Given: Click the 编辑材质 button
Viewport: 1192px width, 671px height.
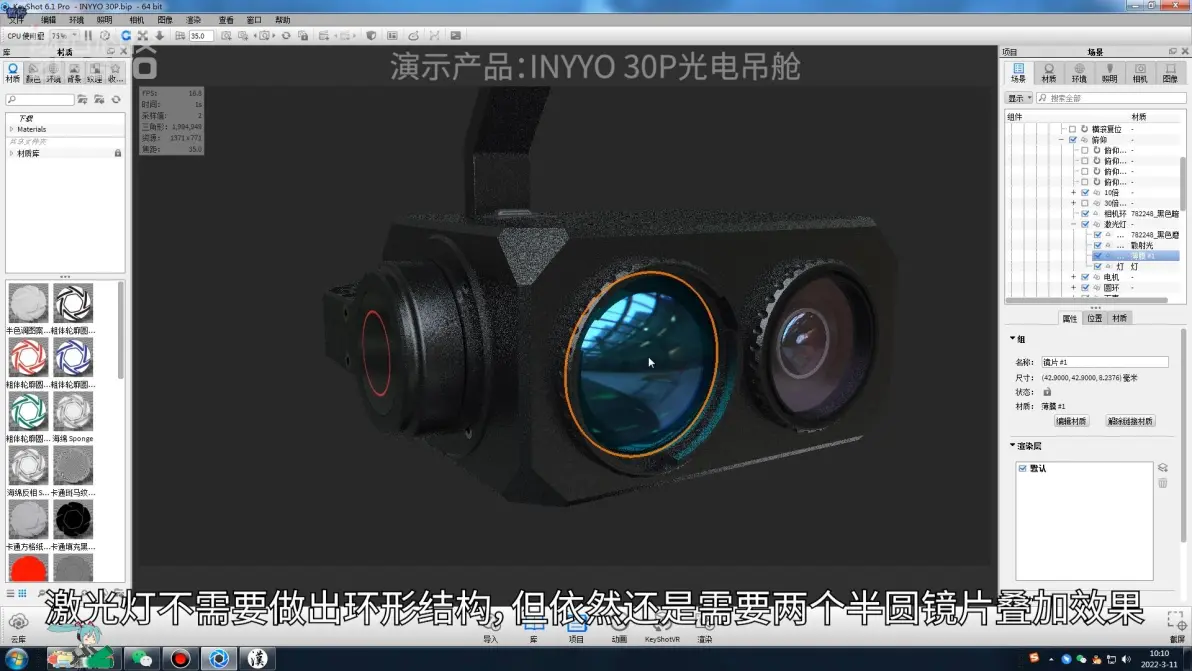Looking at the screenshot, I should click(1071, 421).
